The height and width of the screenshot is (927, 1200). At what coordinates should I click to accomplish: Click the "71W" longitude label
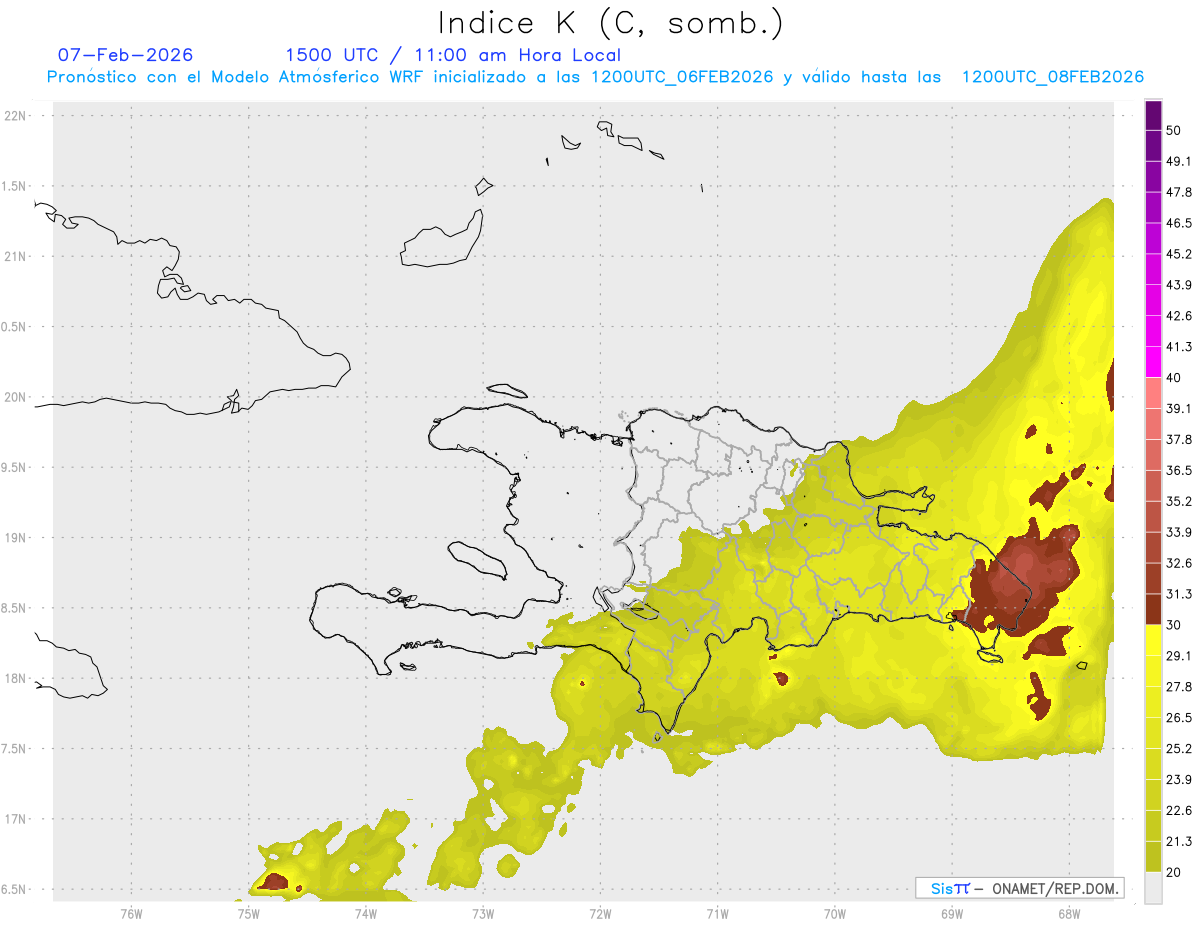717,913
